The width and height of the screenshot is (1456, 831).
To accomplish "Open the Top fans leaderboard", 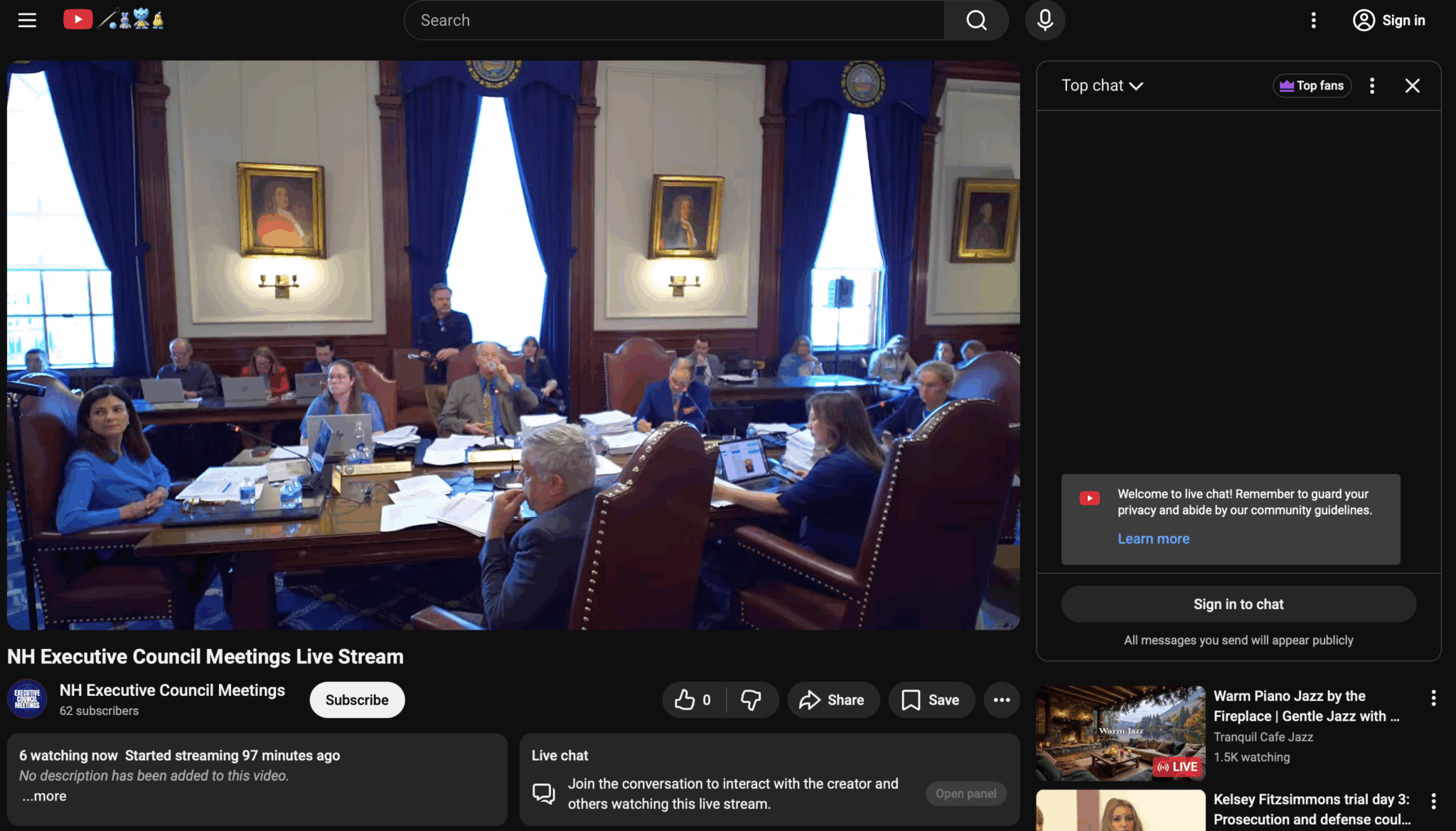I will 1312,85.
